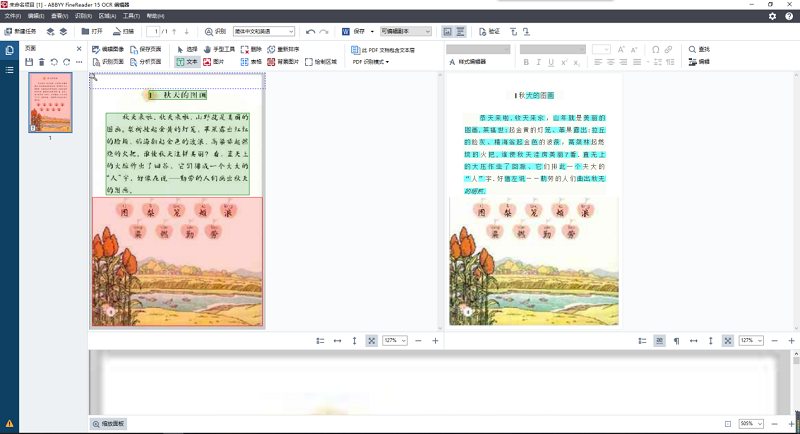Viewport: 800px width, 434px height.
Task: Go to previous page with up arrow
Action: pos(174,32)
